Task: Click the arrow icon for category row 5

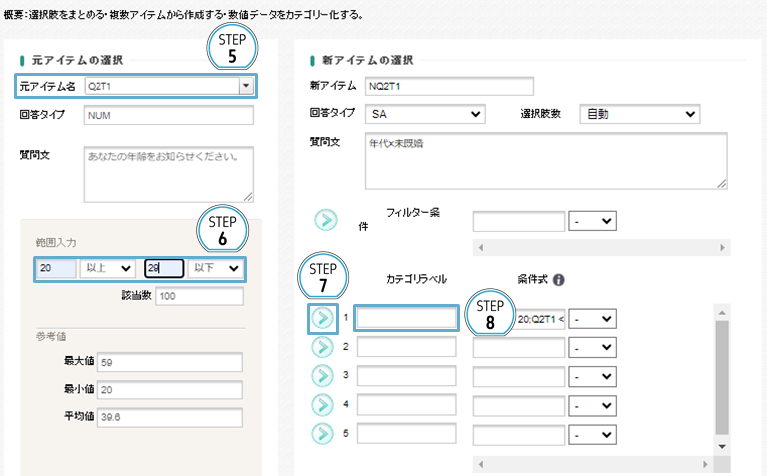Action: pyautogui.click(x=322, y=434)
